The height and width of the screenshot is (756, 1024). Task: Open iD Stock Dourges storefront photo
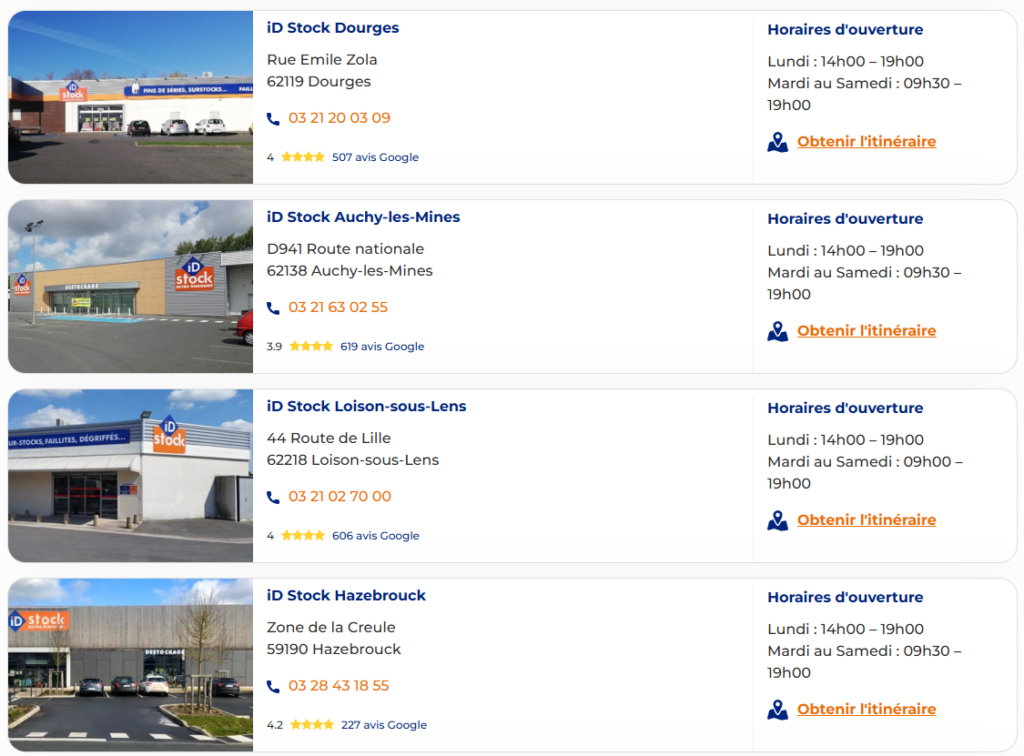pos(131,97)
